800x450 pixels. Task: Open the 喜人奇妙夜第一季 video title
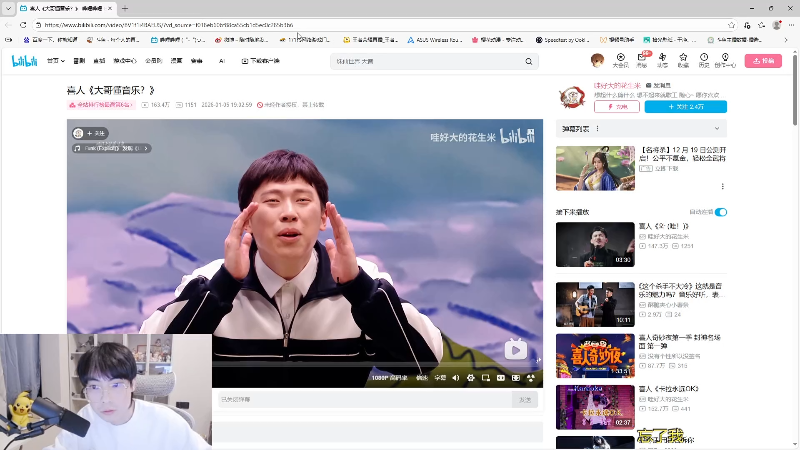680,341
